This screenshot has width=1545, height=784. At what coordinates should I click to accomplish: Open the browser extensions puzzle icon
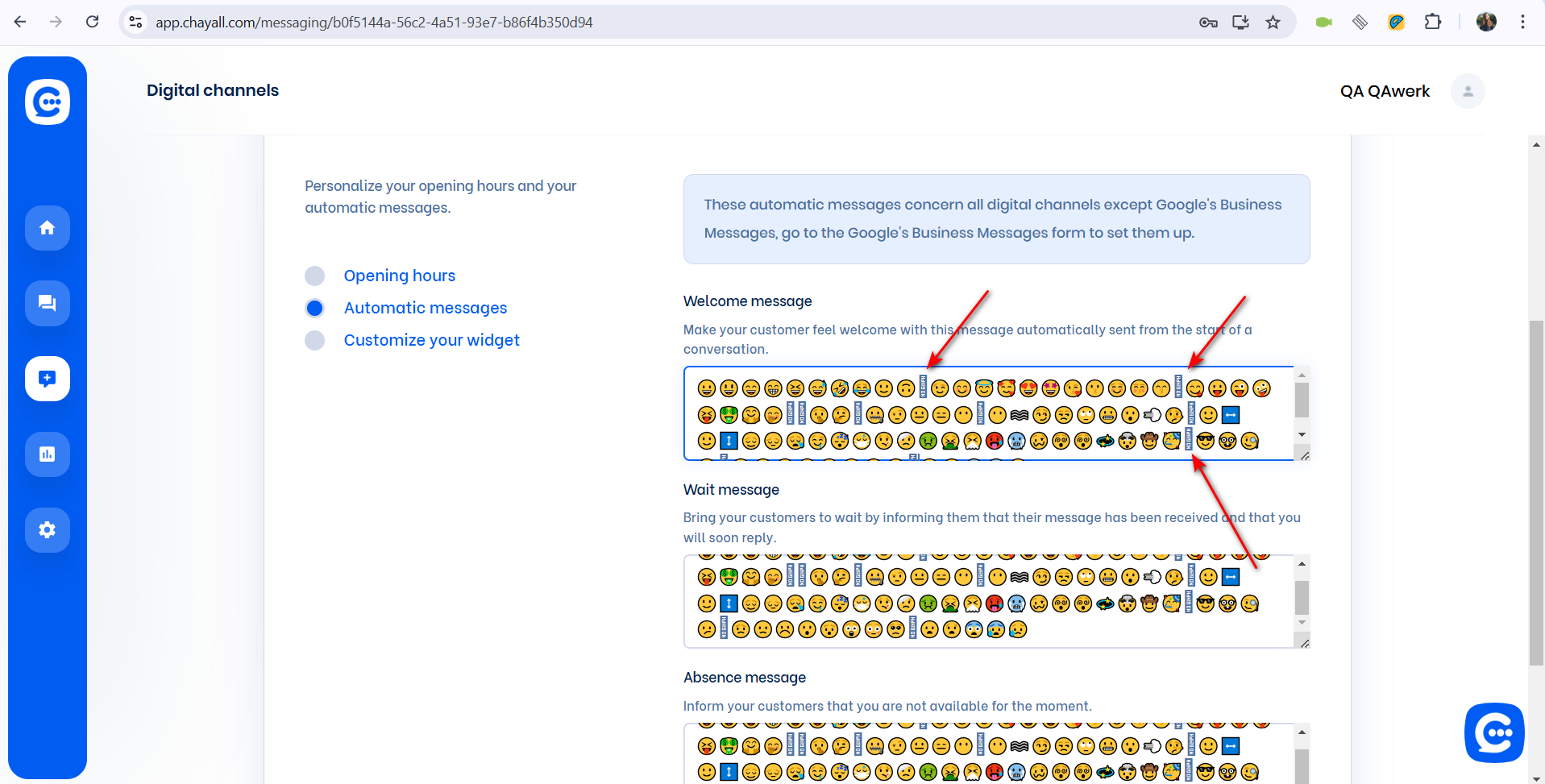[x=1433, y=22]
